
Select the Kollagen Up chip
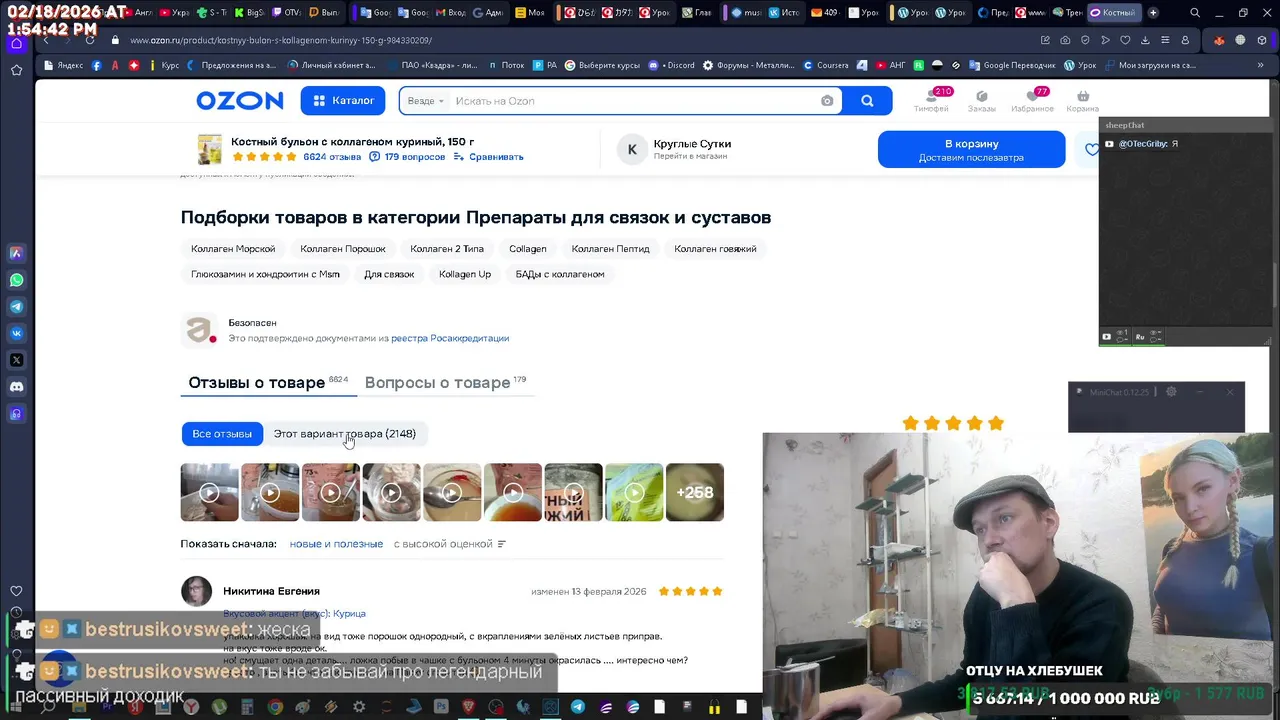click(465, 274)
